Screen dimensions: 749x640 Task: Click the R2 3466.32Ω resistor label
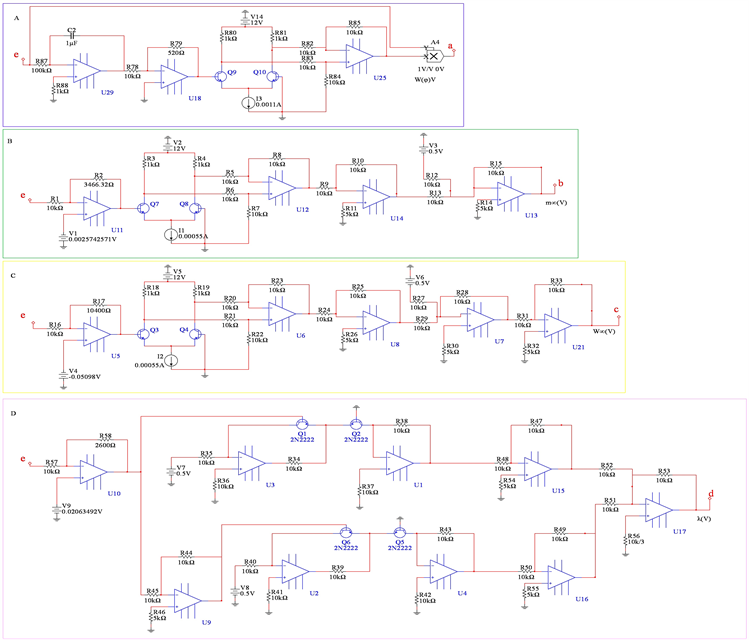pos(100,178)
